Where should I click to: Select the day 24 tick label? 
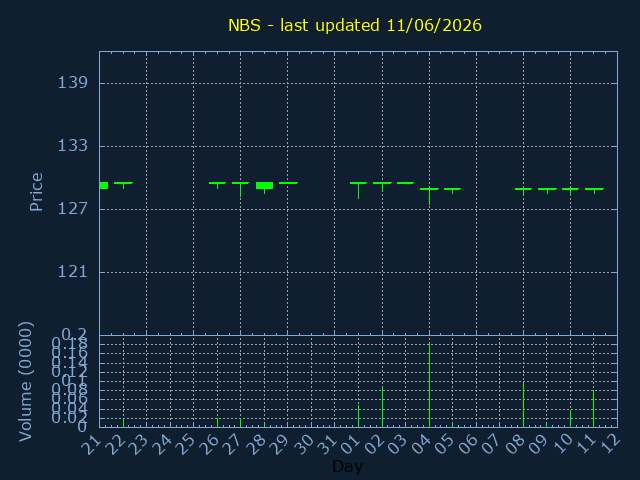tap(162, 444)
